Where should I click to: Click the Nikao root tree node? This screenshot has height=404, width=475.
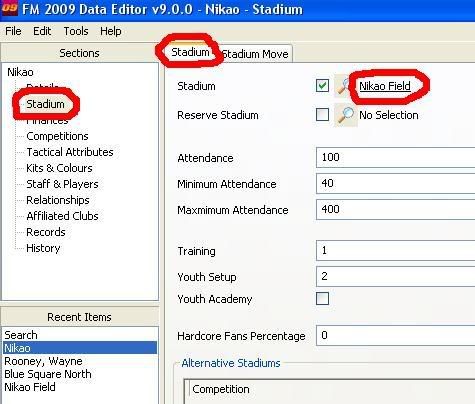(x=20, y=72)
